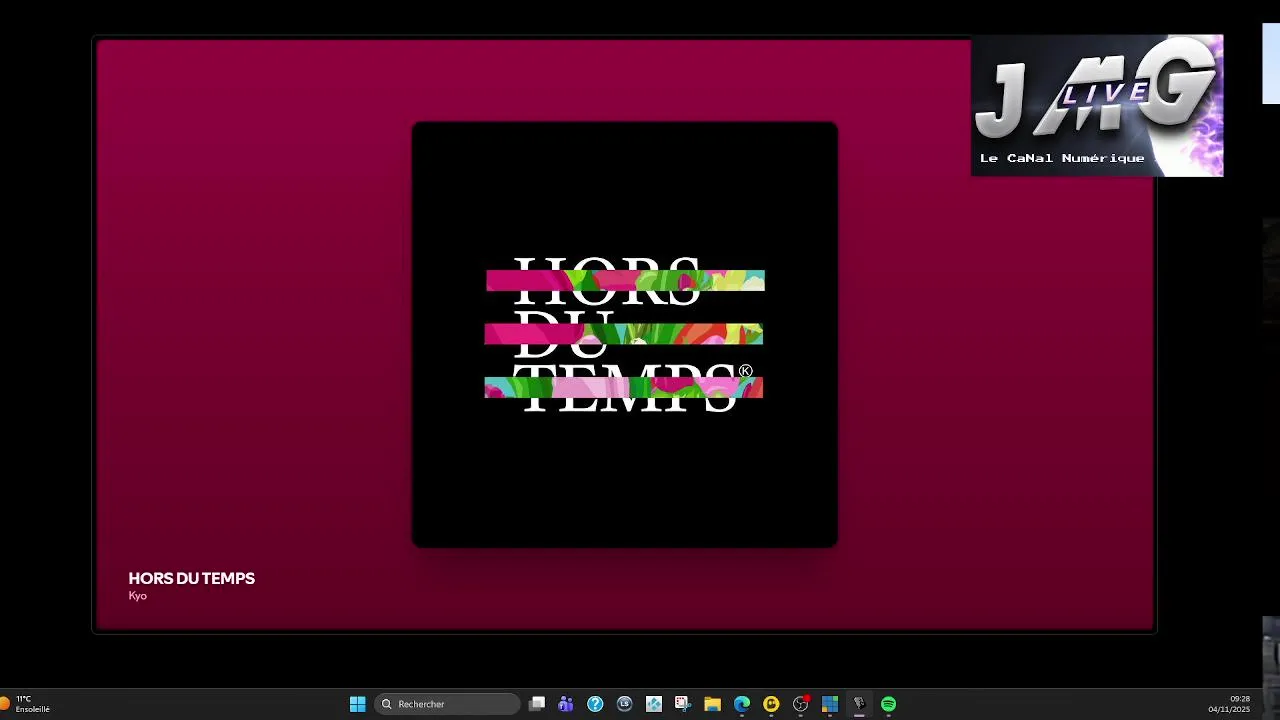Open the round LS taskbar app

[x=625, y=704]
